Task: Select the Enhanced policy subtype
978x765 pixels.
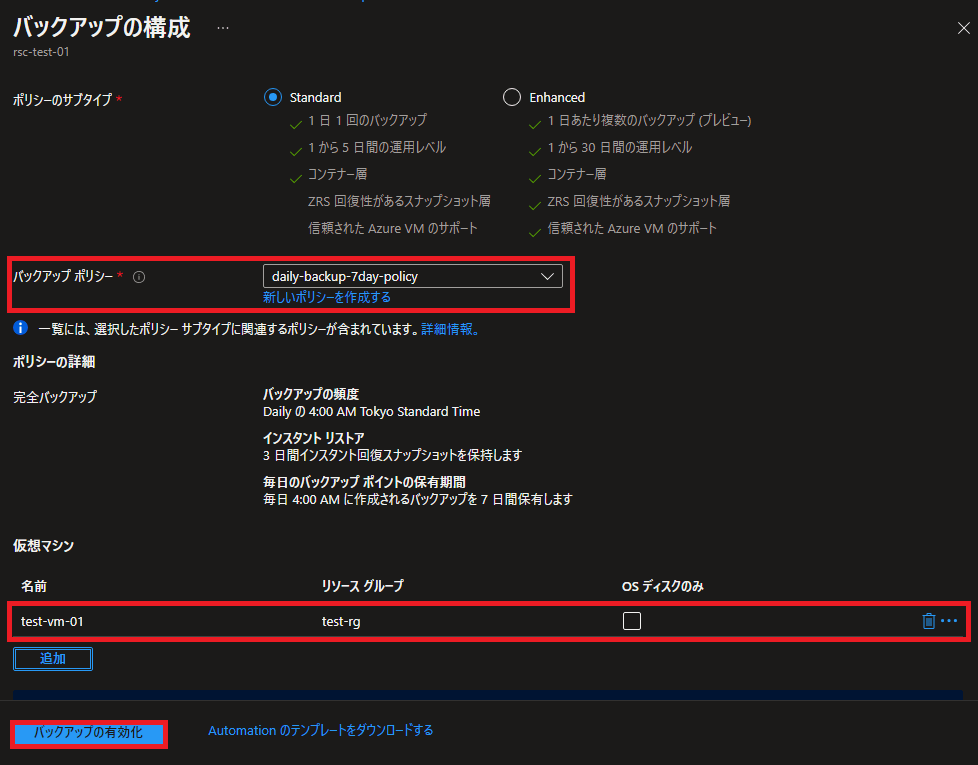Action: [512, 97]
